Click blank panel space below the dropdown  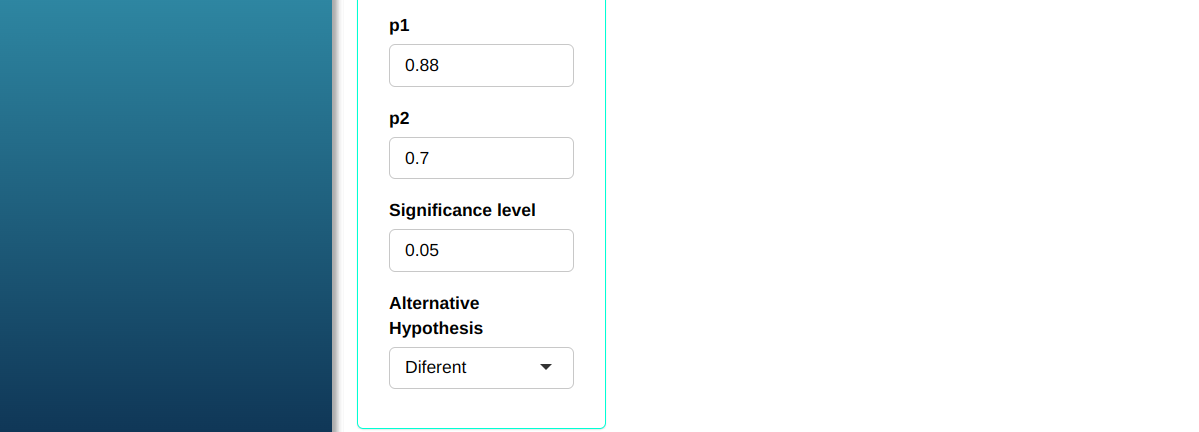[481, 408]
